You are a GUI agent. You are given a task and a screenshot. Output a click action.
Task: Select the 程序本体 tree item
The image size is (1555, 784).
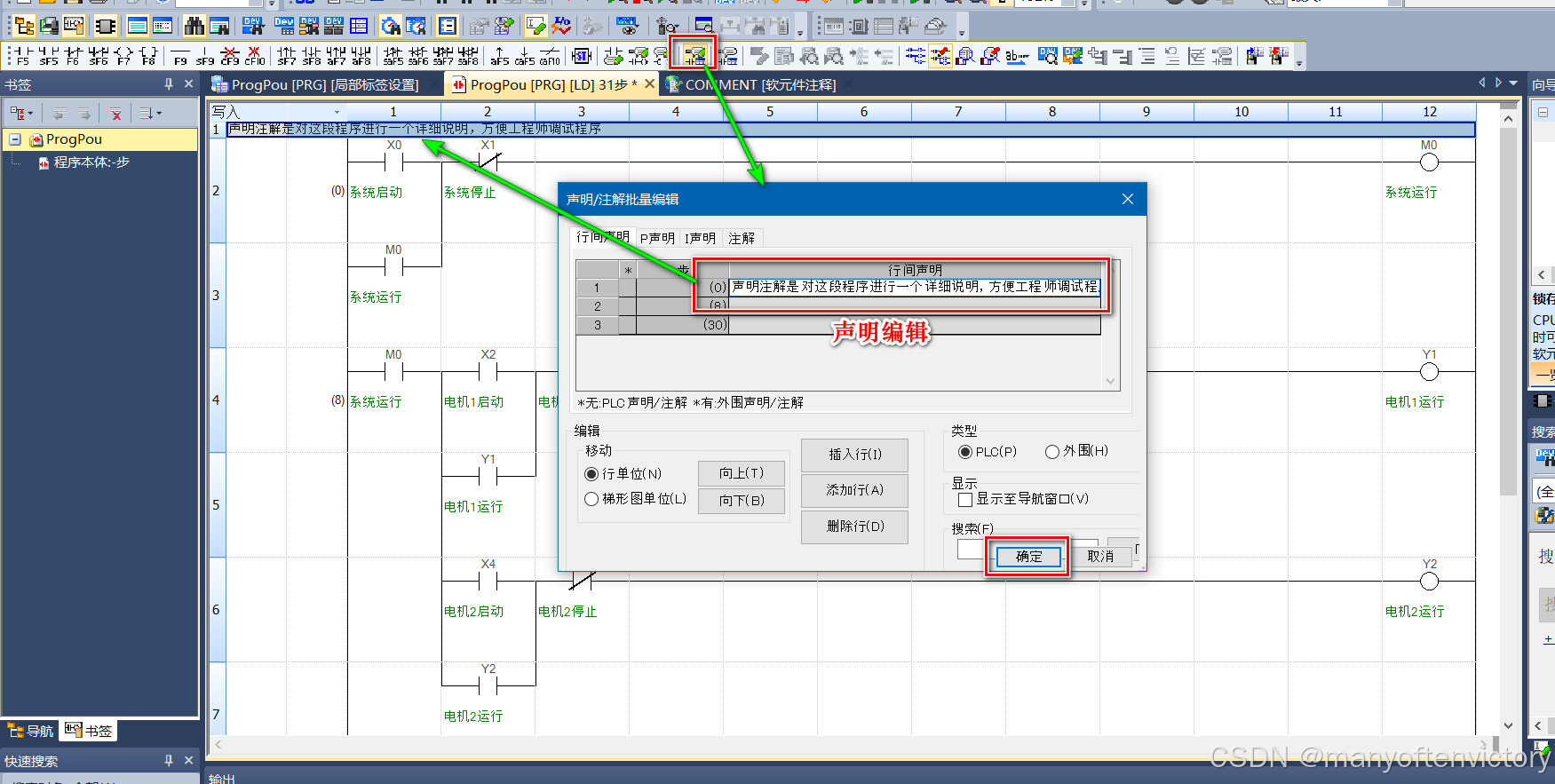[x=91, y=162]
